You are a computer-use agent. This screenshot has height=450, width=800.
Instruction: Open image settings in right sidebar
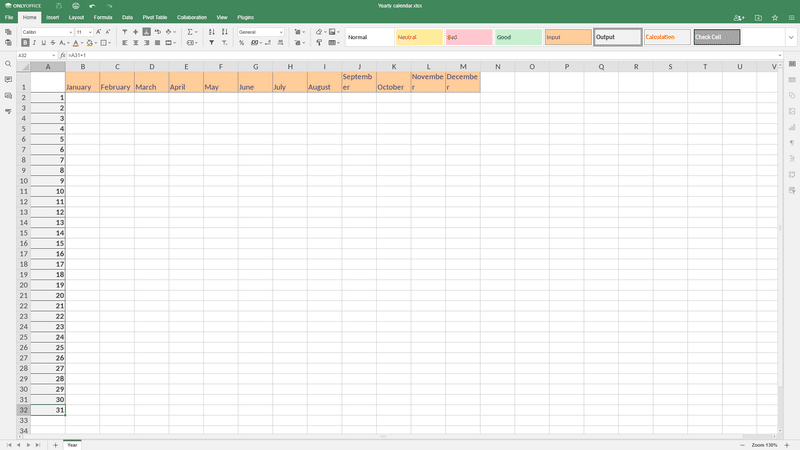click(792, 111)
